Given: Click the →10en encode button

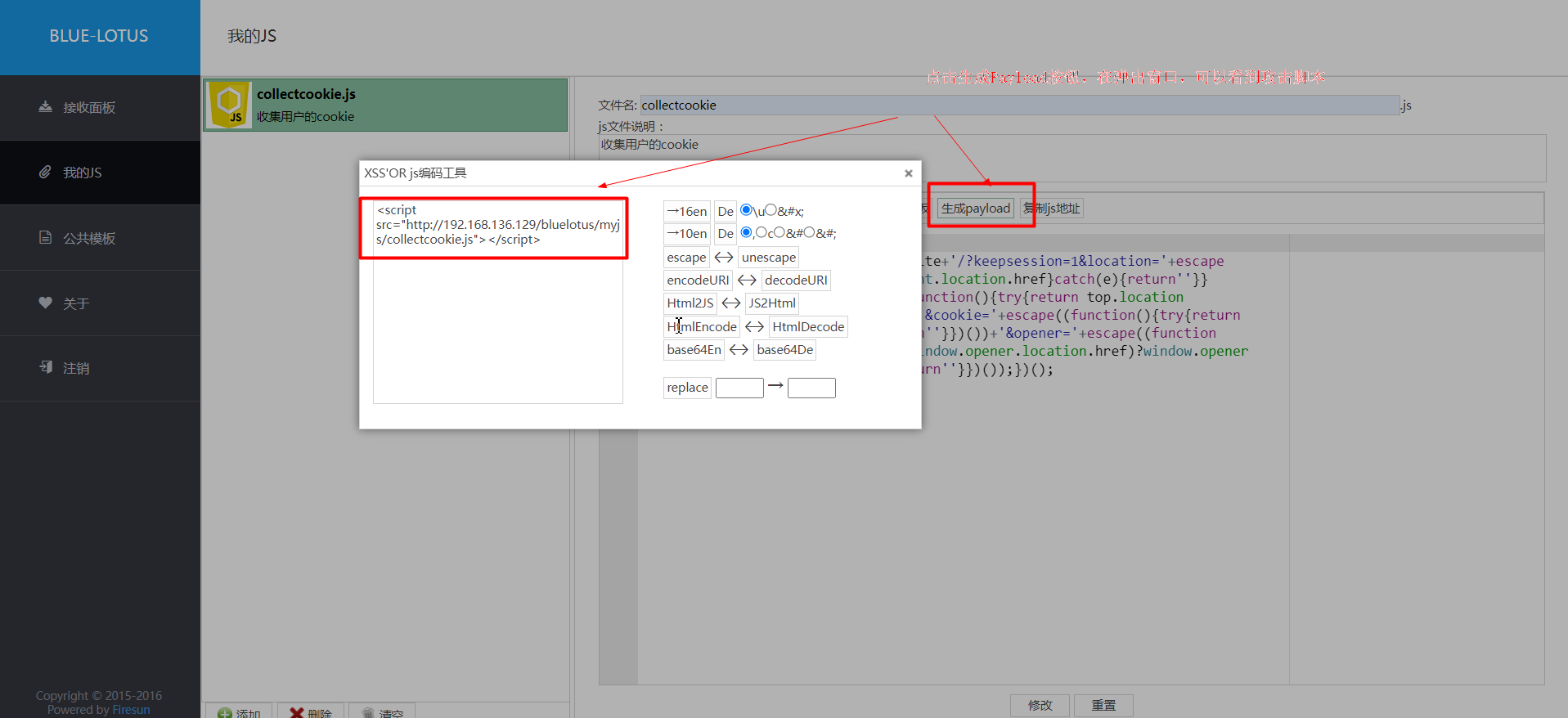Looking at the screenshot, I should (687, 234).
